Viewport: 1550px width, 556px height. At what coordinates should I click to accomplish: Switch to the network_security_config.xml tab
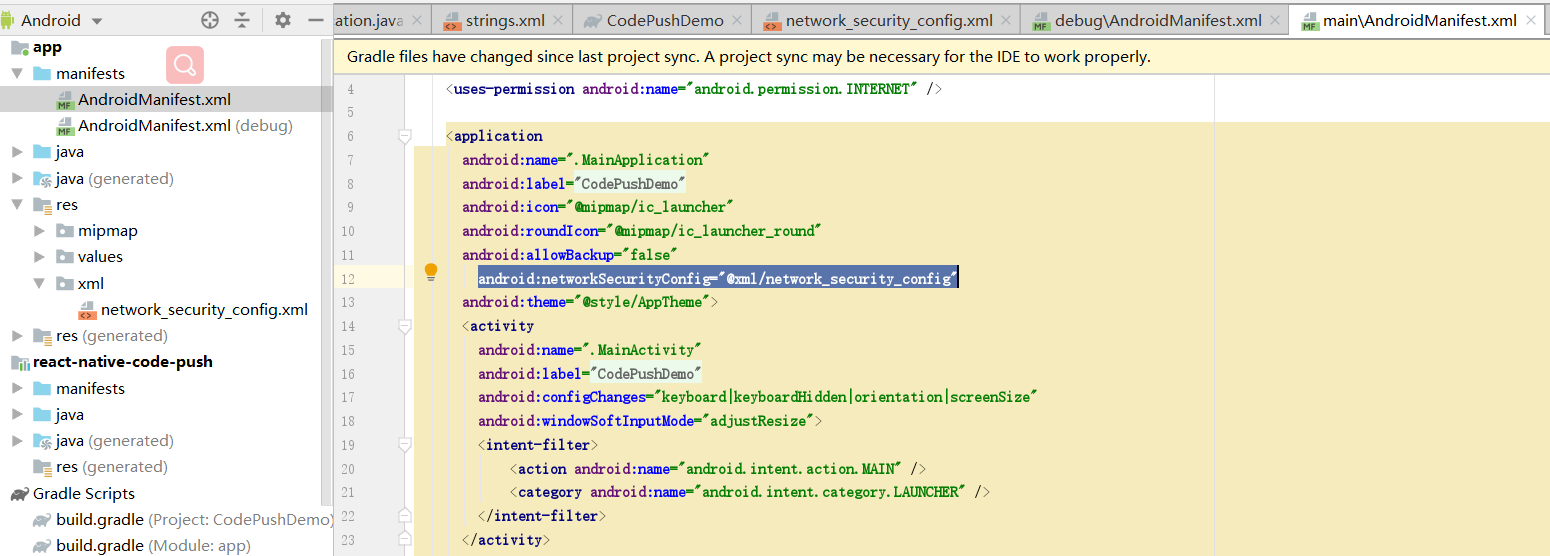pyautogui.click(x=888, y=20)
